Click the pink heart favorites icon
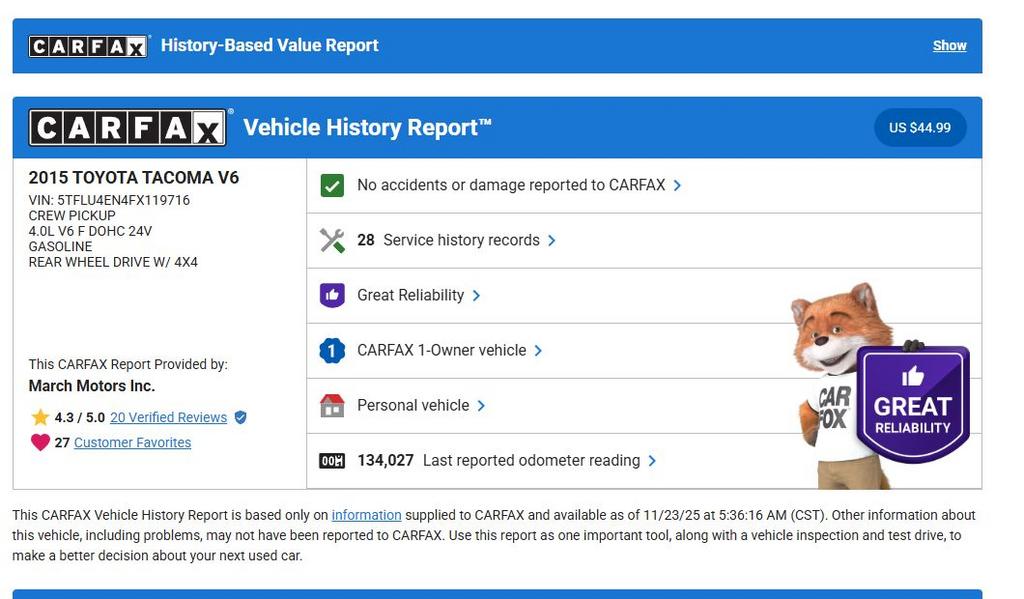 [40, 443]
